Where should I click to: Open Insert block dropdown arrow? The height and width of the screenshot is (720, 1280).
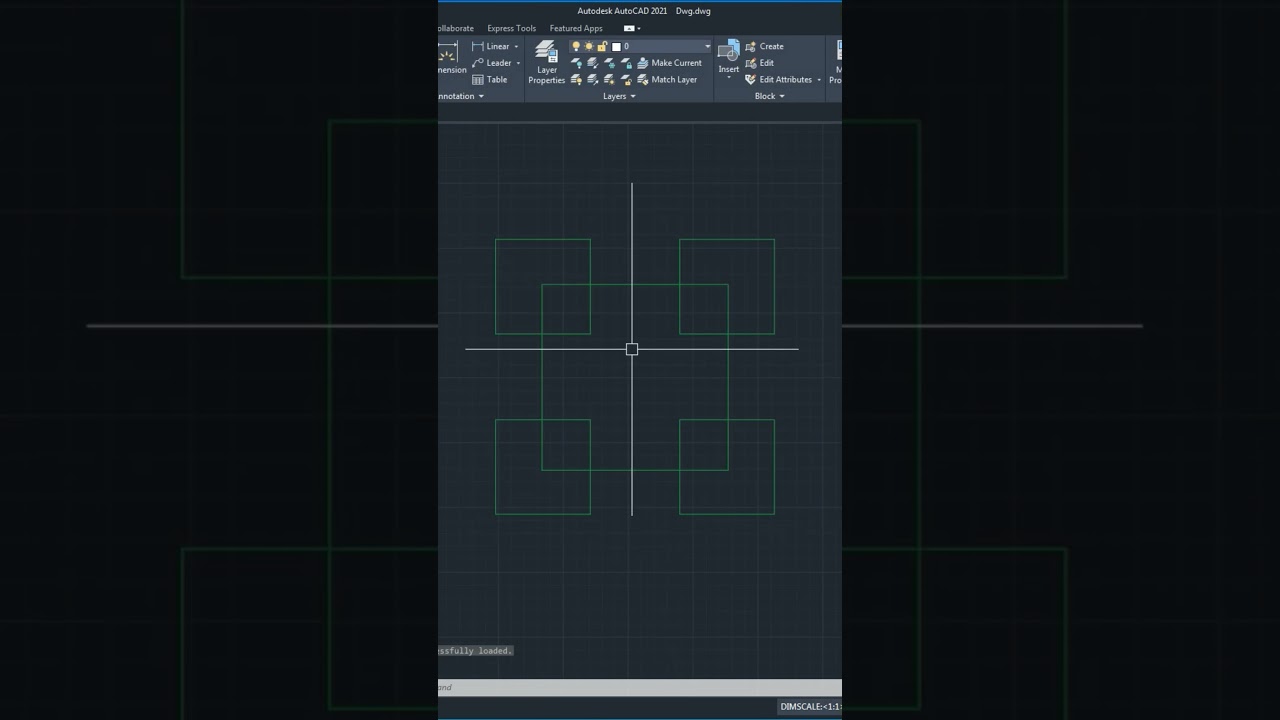(729, 77)
